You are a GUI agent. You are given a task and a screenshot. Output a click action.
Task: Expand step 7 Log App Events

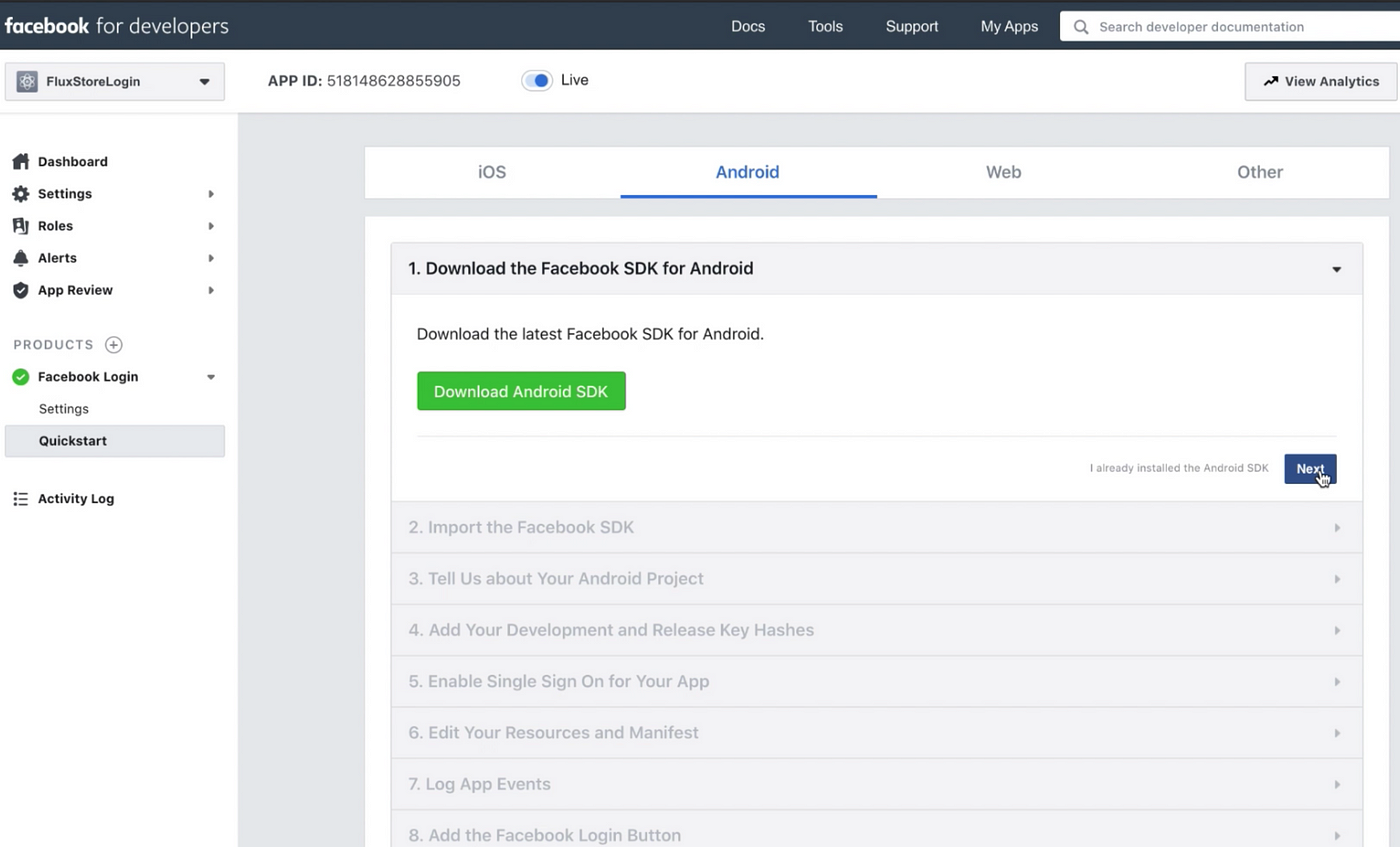(877, 784)
